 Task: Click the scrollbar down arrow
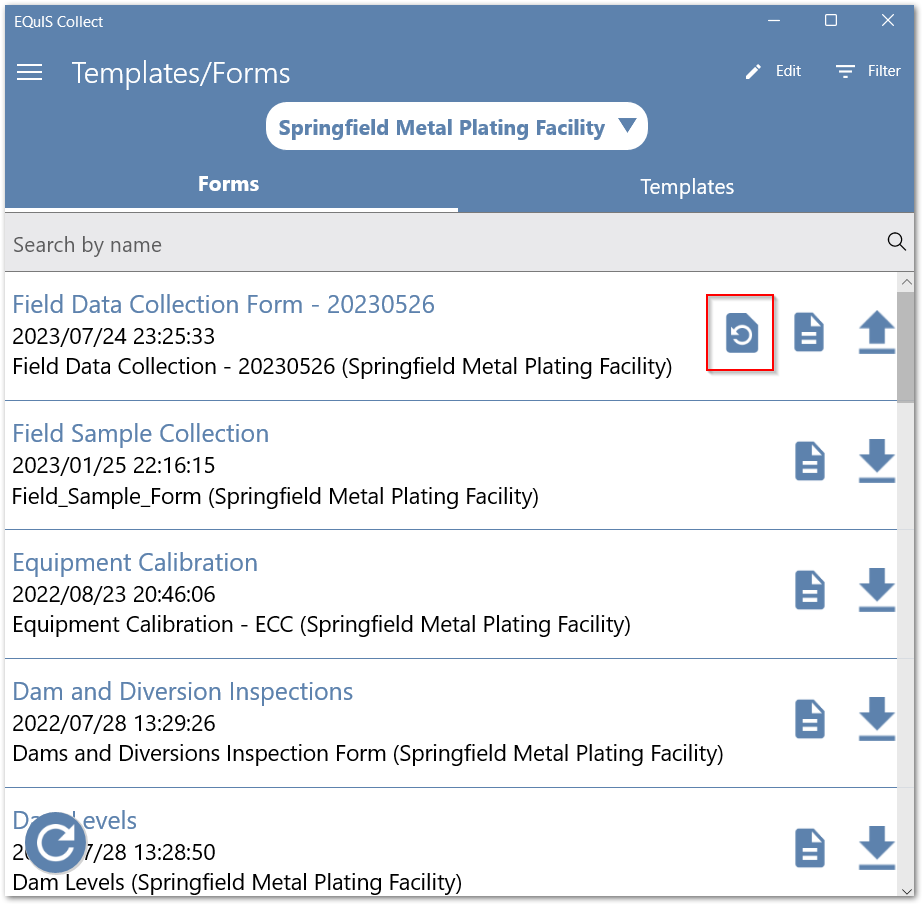(906, 891)
